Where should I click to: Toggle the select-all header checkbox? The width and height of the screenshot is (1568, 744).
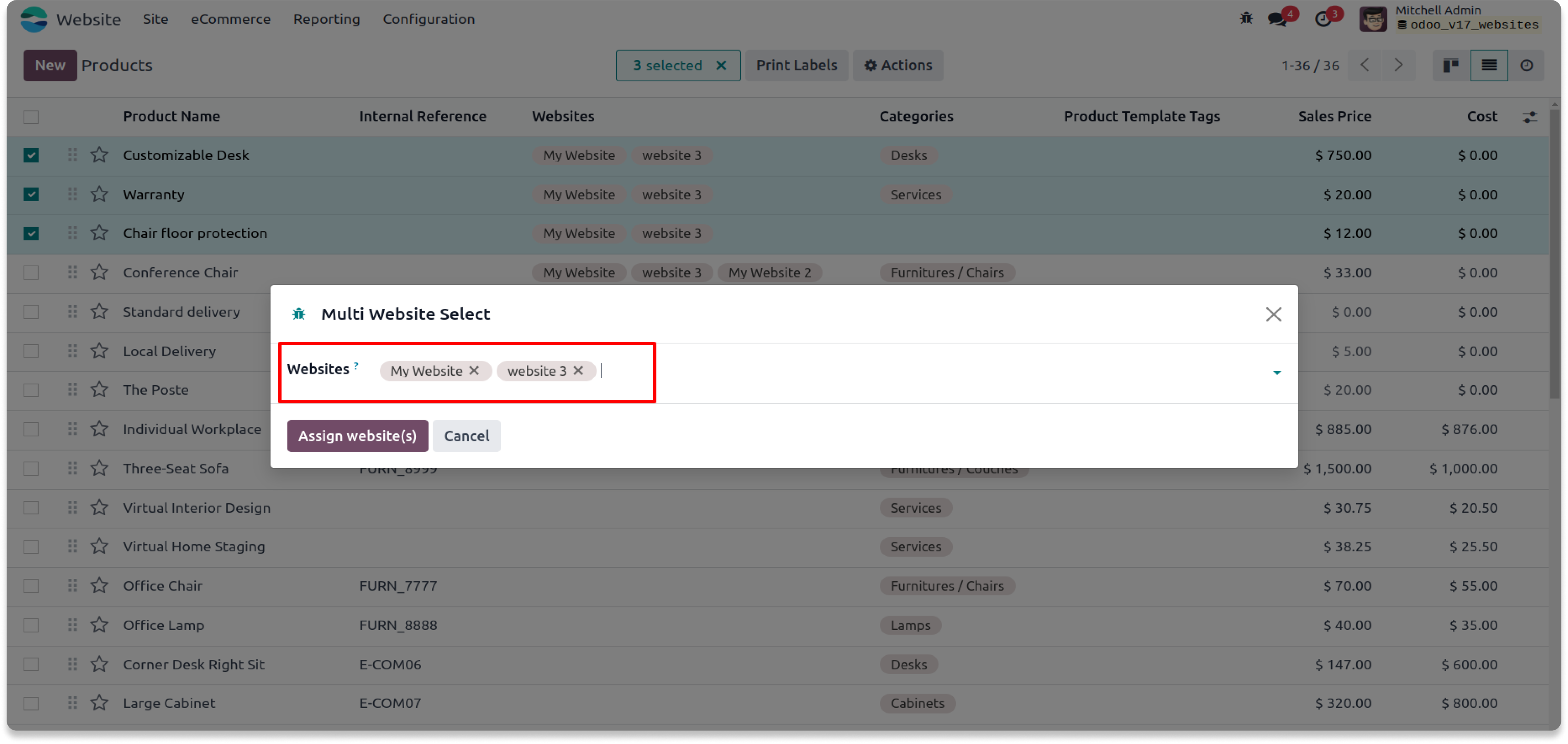(x=31, y=117)
